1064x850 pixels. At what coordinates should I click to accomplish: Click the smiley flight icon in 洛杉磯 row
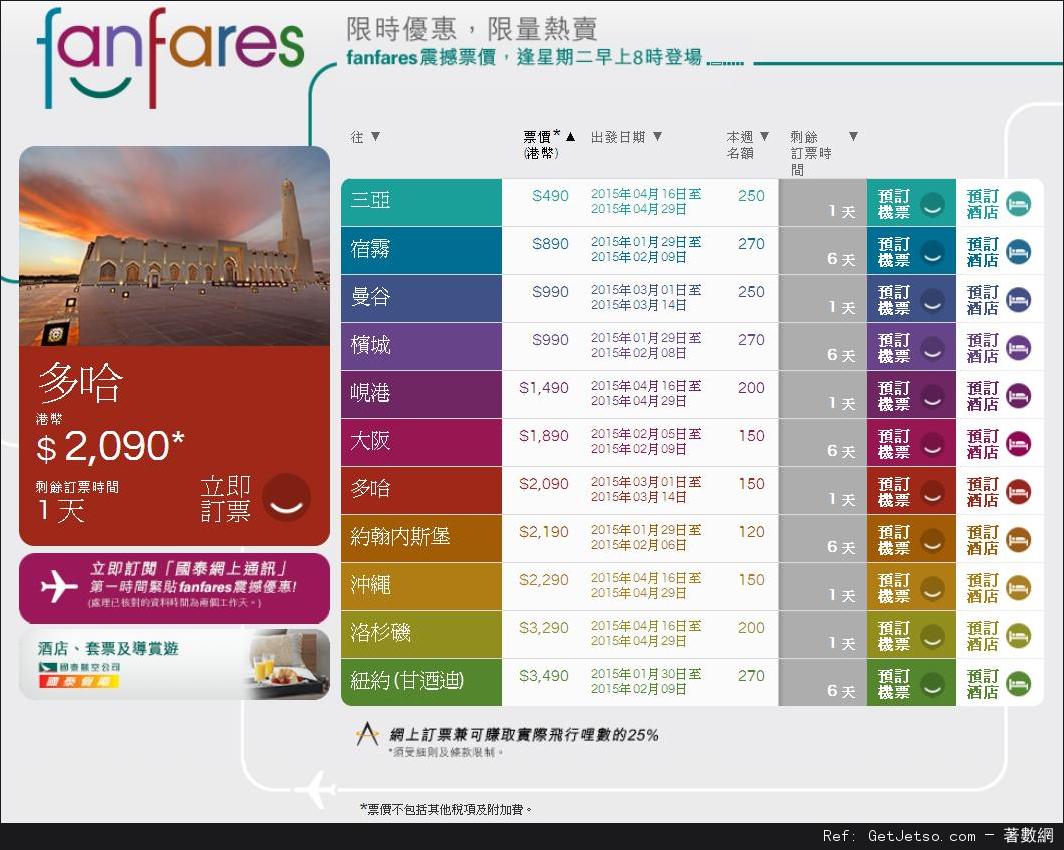(932, 636)
